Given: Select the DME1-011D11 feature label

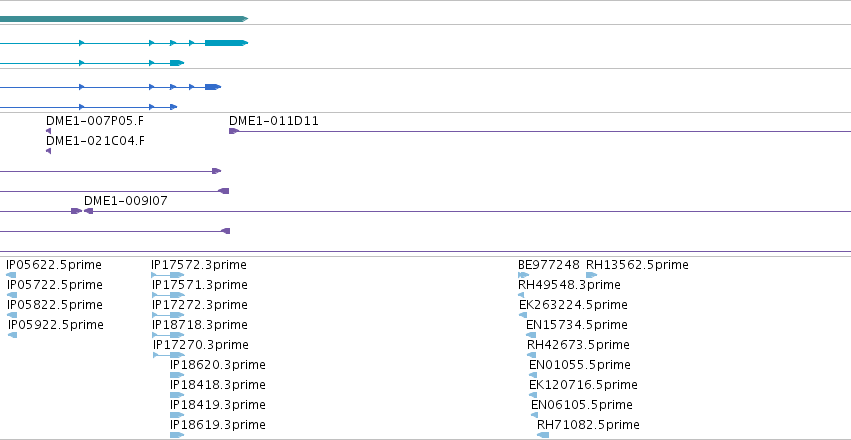Looking at the screenshot, I should [274, 121].
